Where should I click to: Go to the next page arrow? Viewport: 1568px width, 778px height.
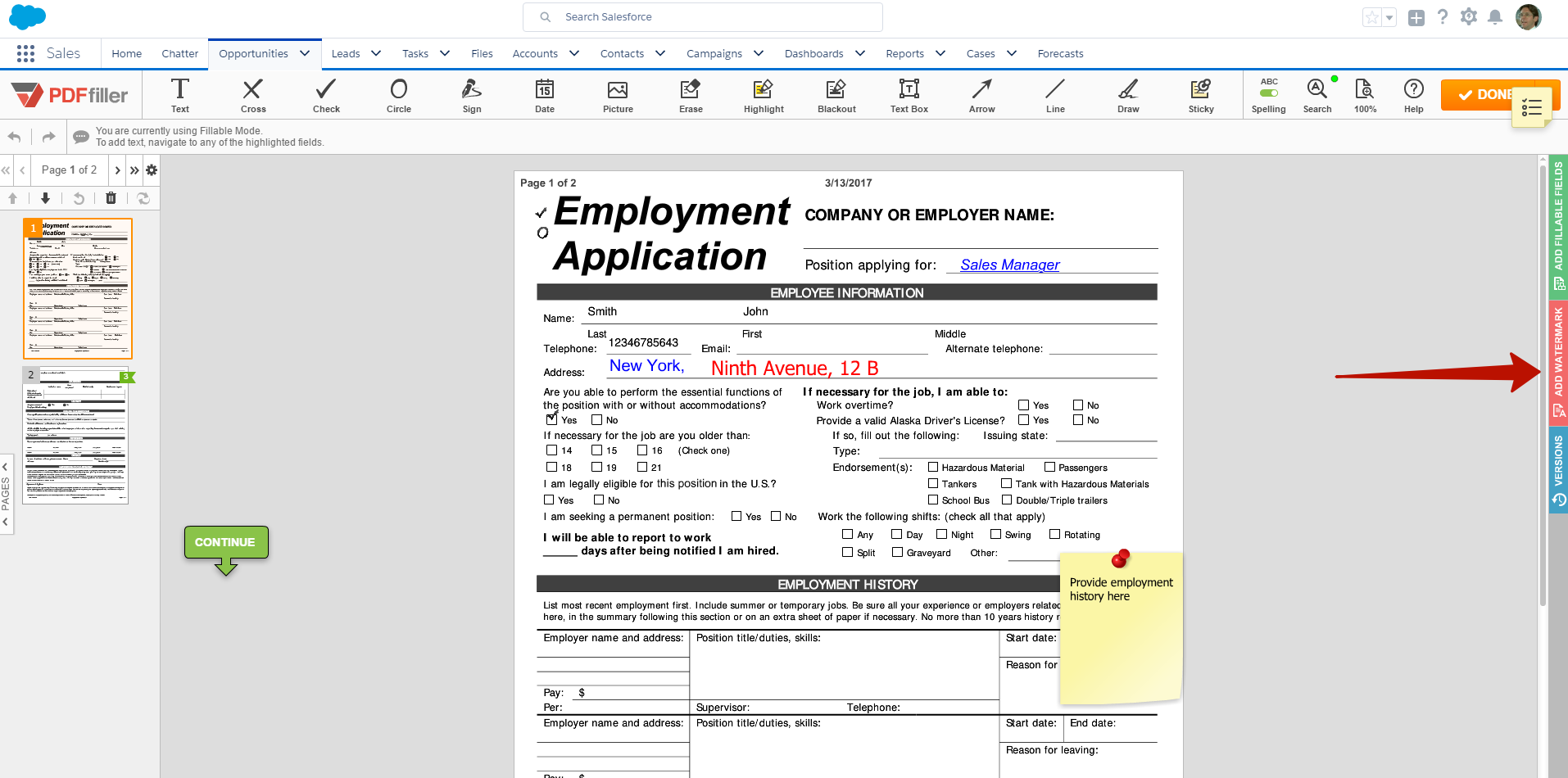click(117, 170)
